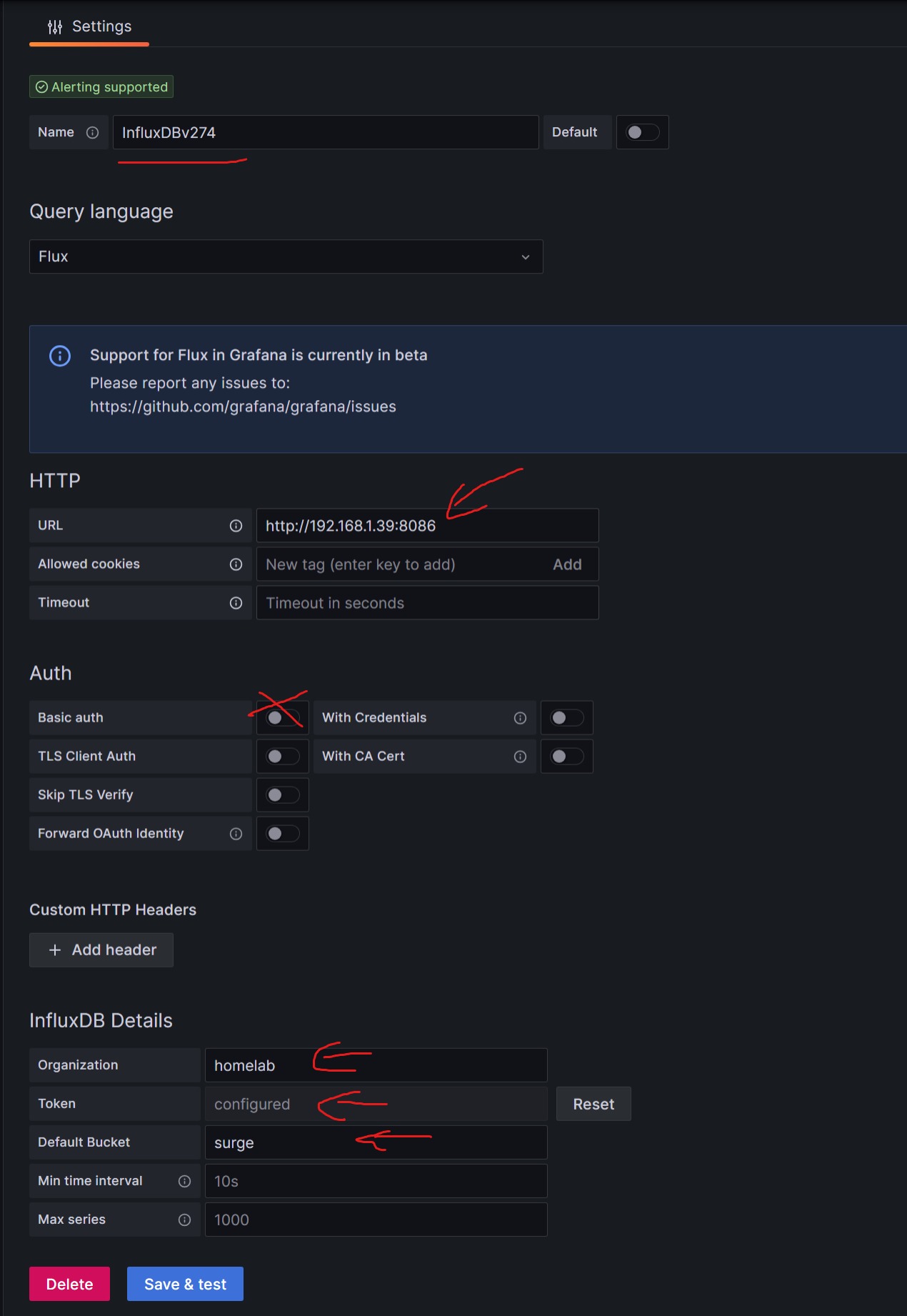907x1316 pixels.
Task: Toggle the Basic auth switch
Action: coord(283,718)
